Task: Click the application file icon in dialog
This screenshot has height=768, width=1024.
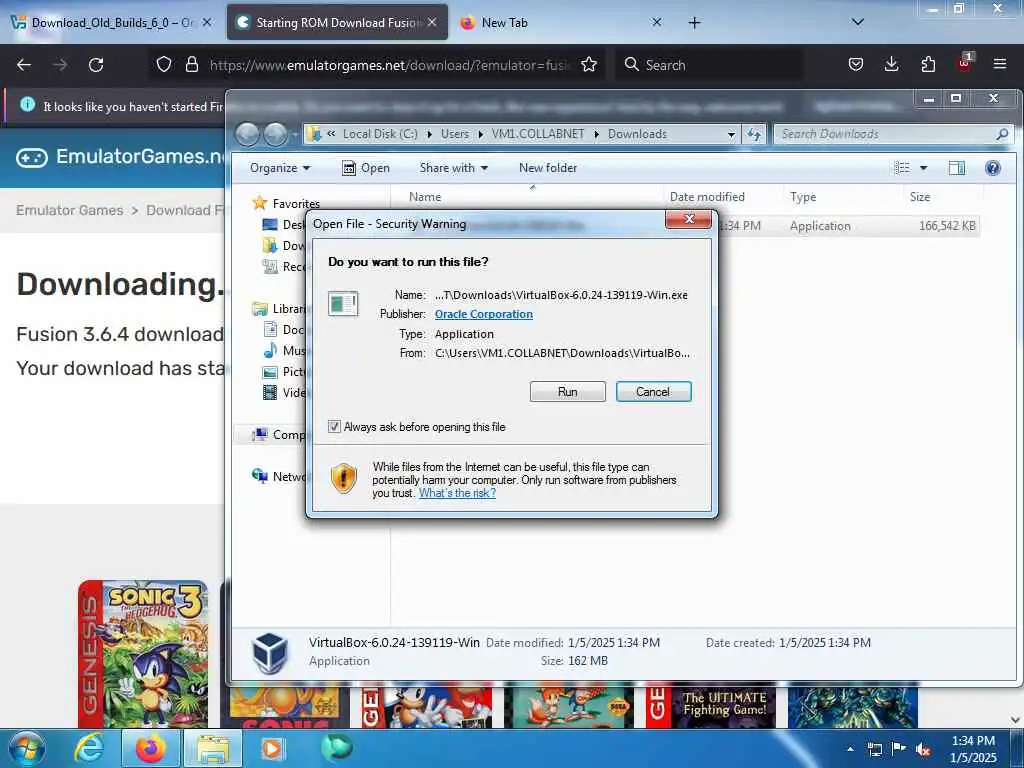Action: pyautogui.click(x=343, y=304)
